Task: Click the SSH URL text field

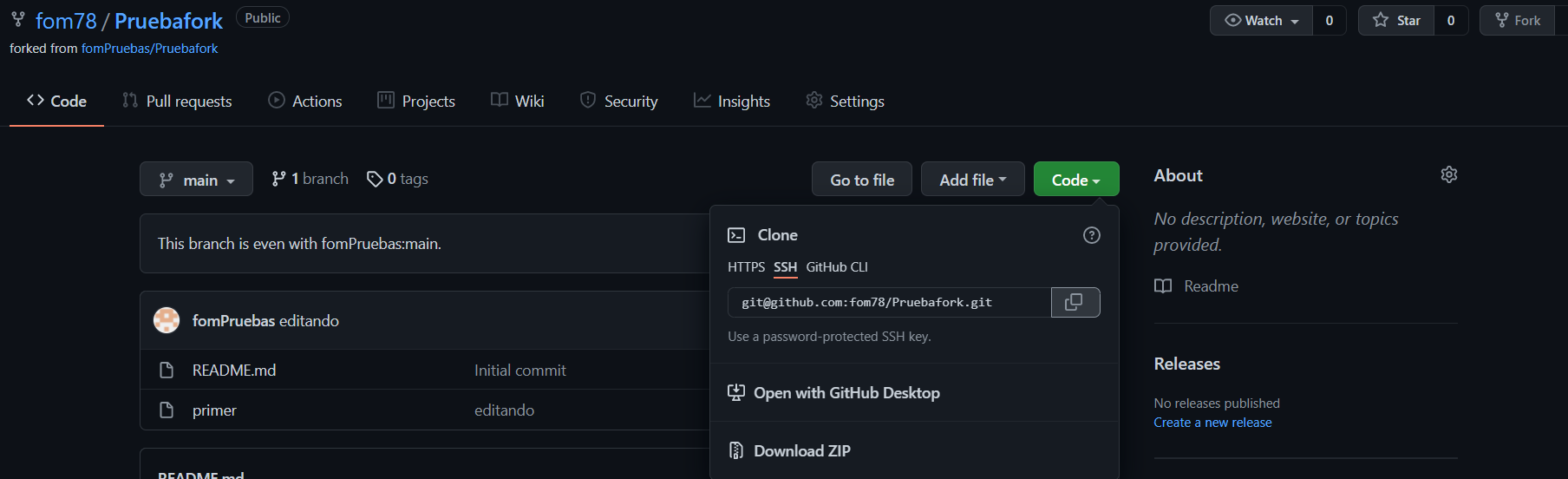Action: point(889,302)
